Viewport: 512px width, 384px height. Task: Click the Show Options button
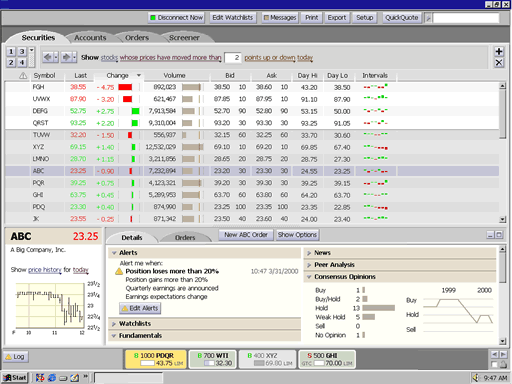pos(297,235)
